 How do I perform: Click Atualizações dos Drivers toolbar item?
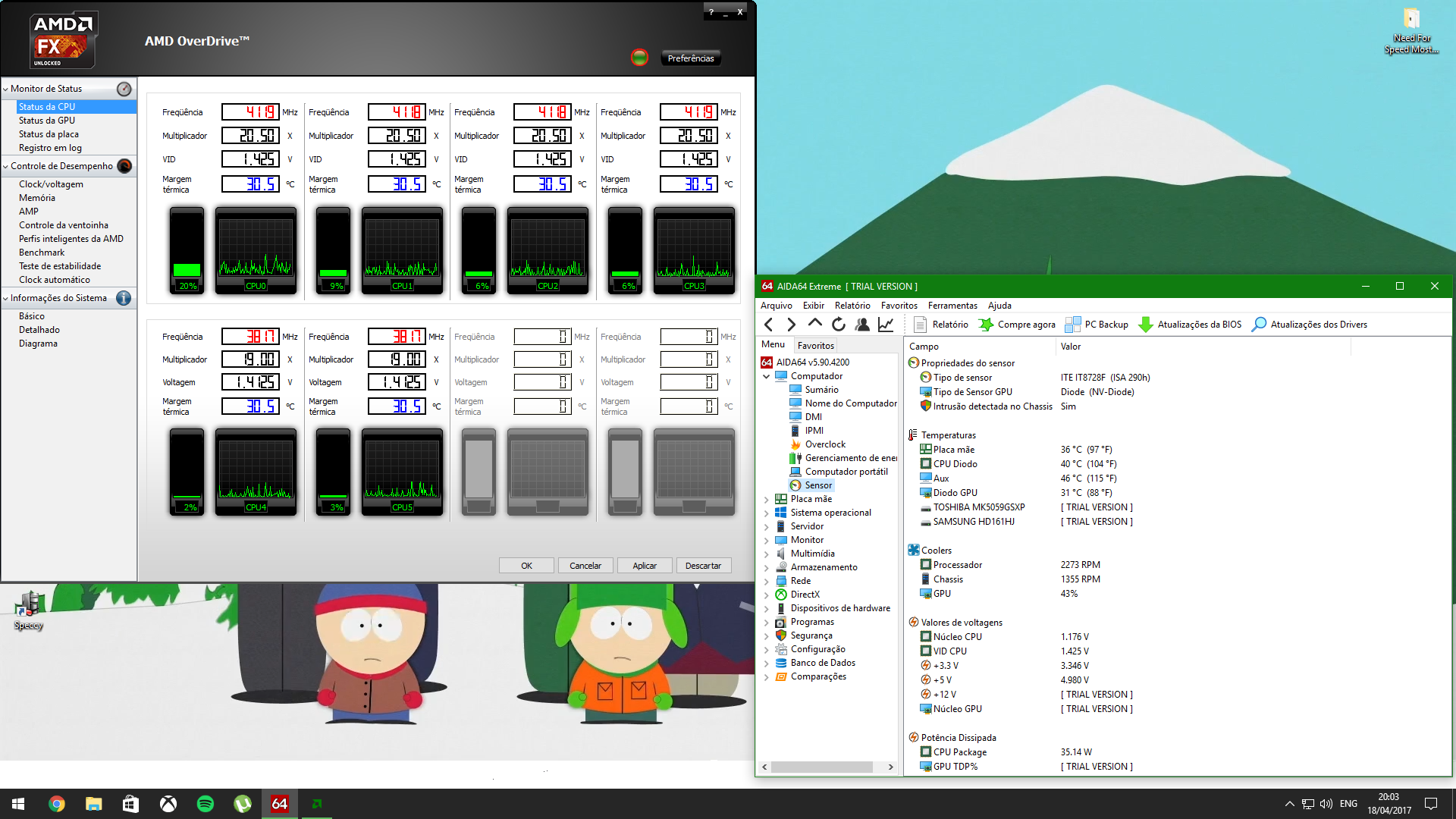click(x=1310, y=325)
